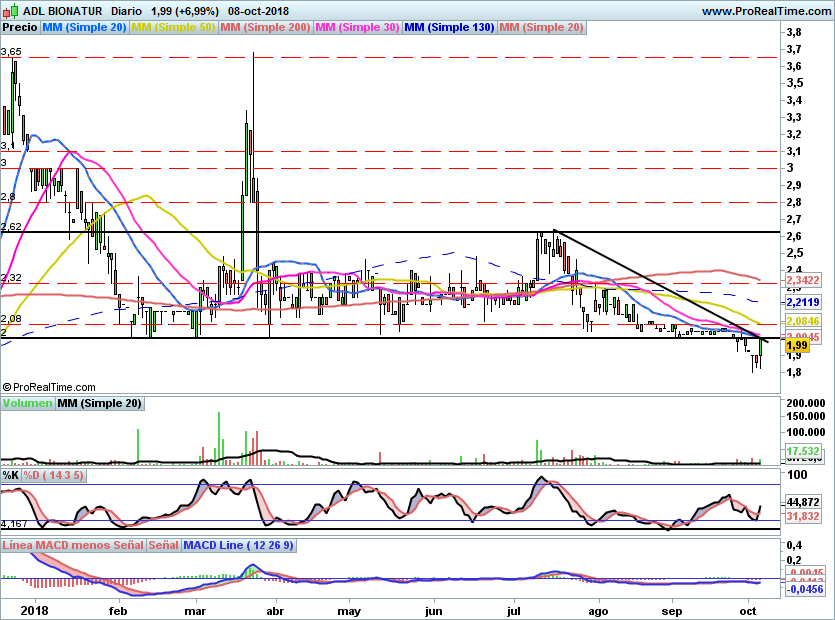
Task: Click the 44,872 stochastic value tag
Action: (803, 502)
